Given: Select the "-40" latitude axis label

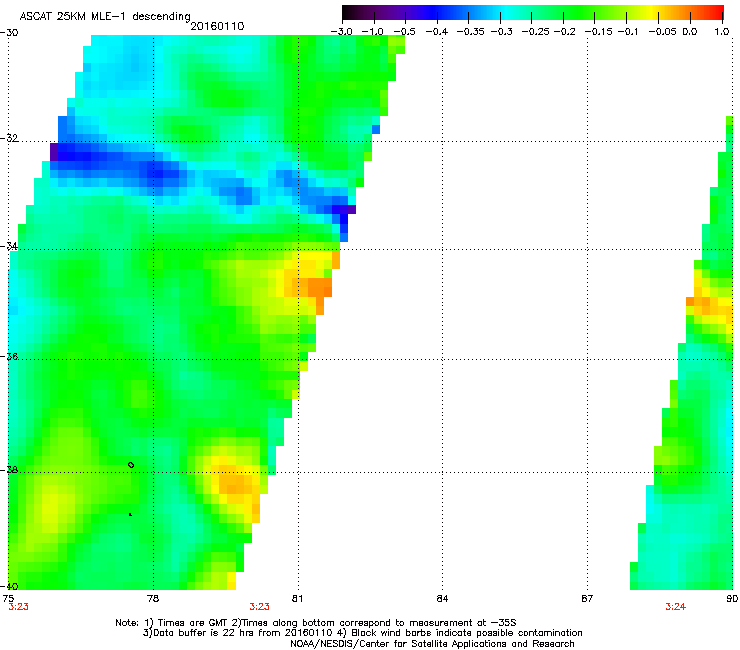Looking at the screenshot, I should [x=9, y=586].
